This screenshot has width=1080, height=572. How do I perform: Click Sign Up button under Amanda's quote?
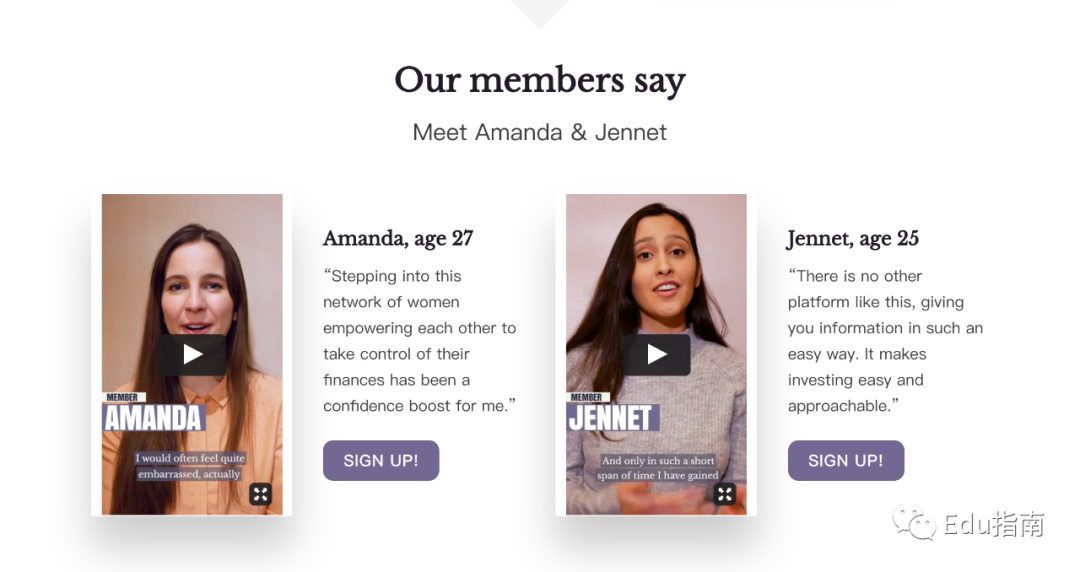[381, 460]
